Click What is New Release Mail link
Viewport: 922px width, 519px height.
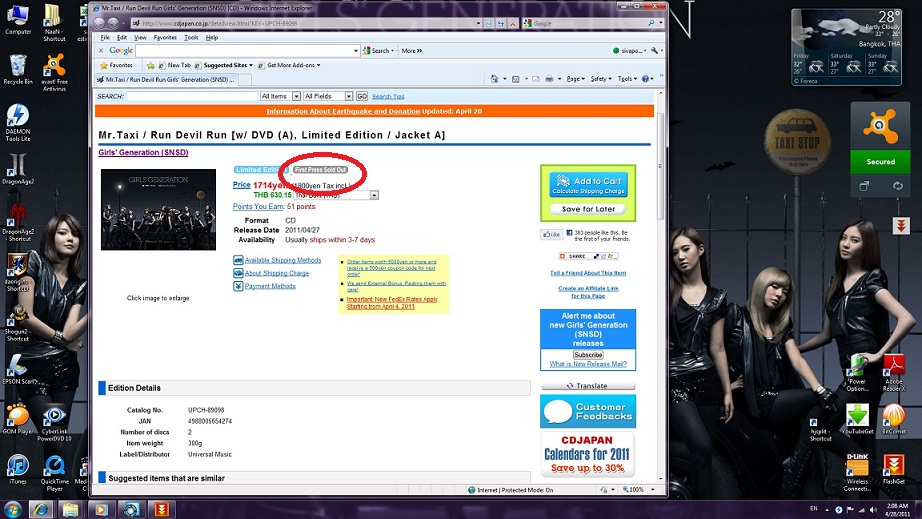(x=588, y=364)
